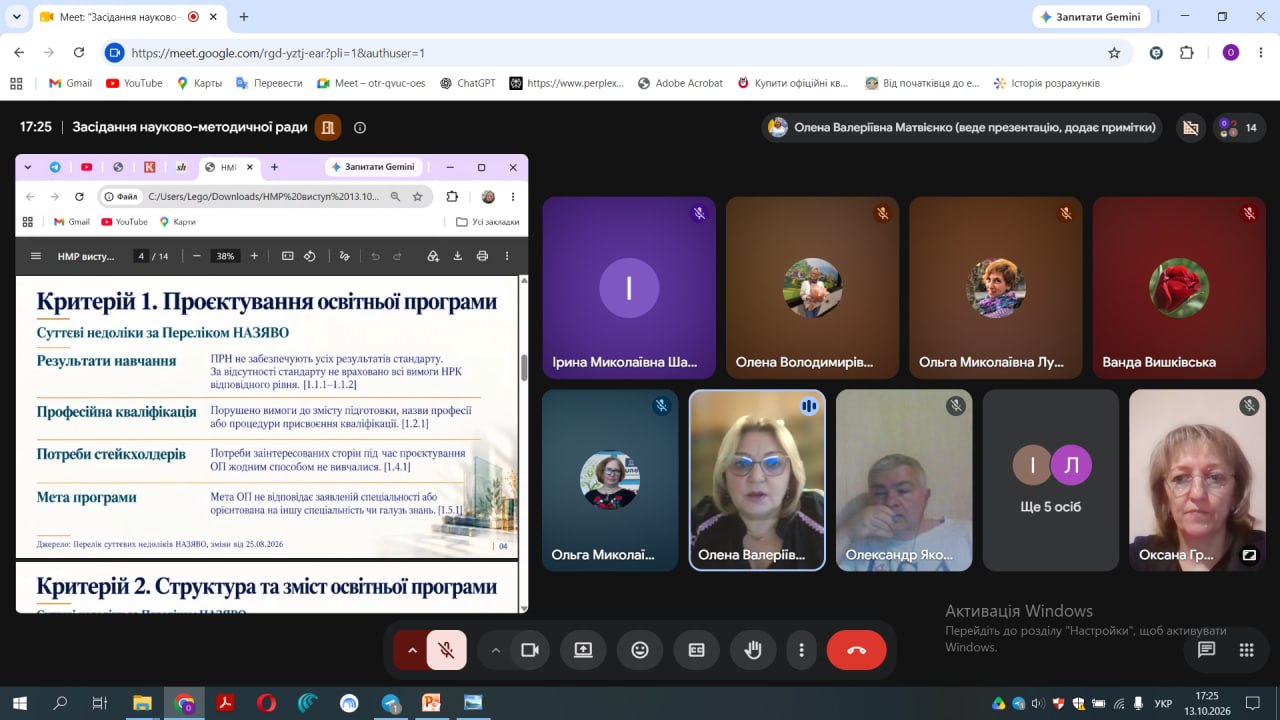
Task: Click the "Запитати Gemini" button
Action: tap(1091, 17)
